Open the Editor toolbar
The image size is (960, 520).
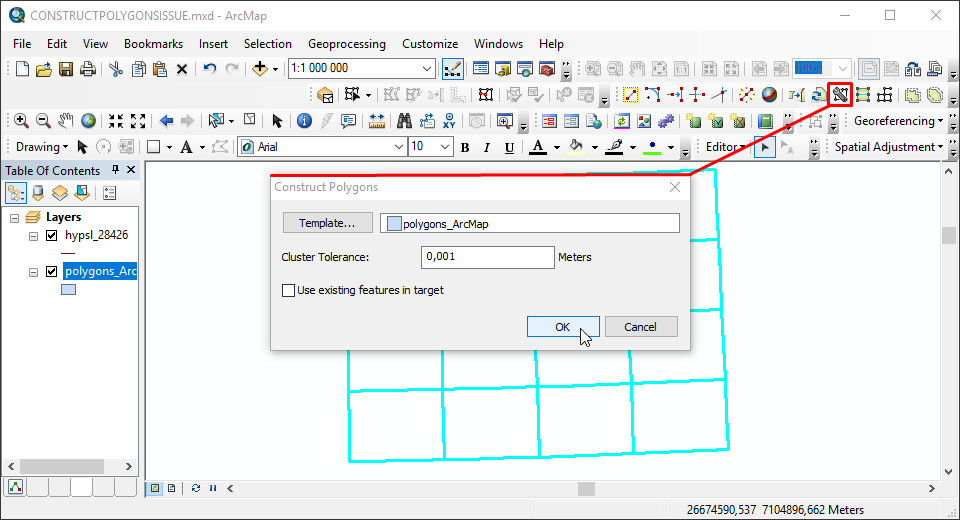[x=452, y=69]
